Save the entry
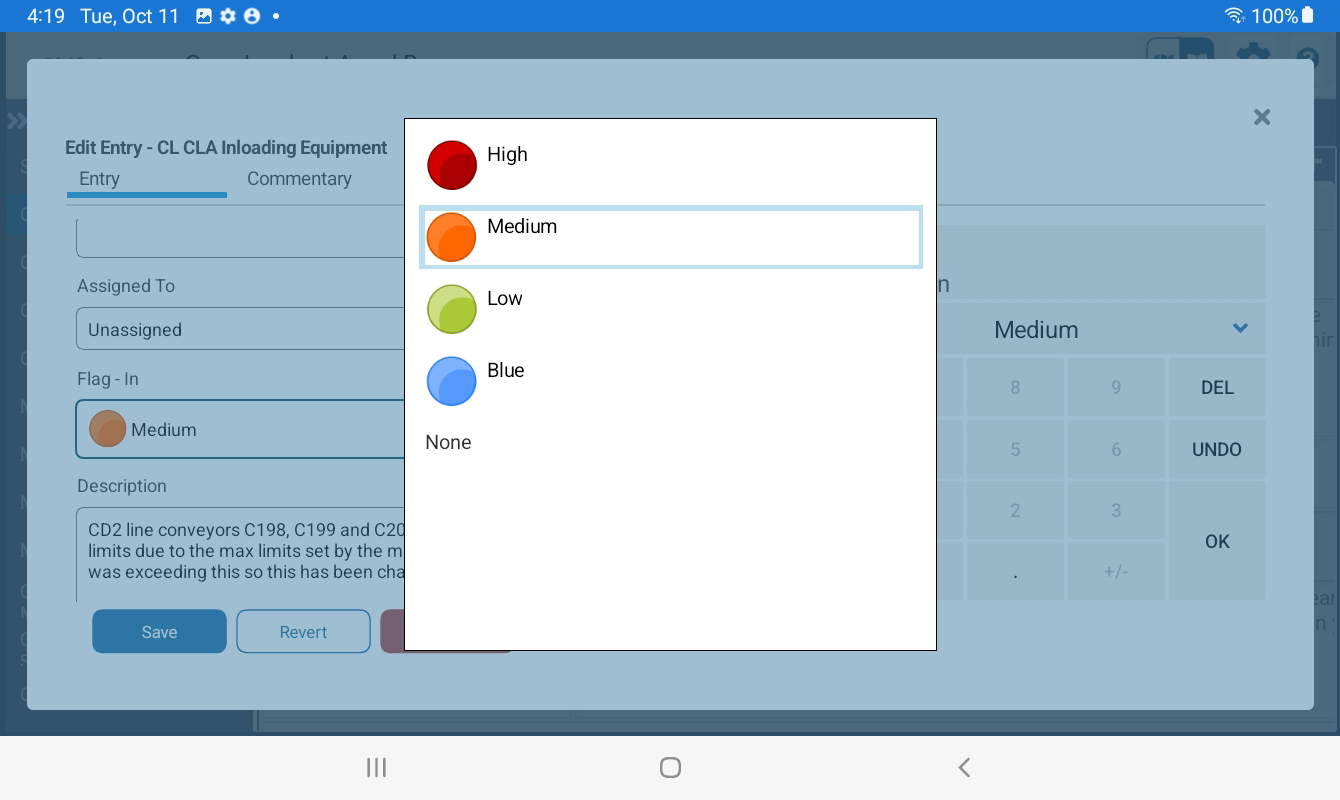1340x800 pixels. 159,632
